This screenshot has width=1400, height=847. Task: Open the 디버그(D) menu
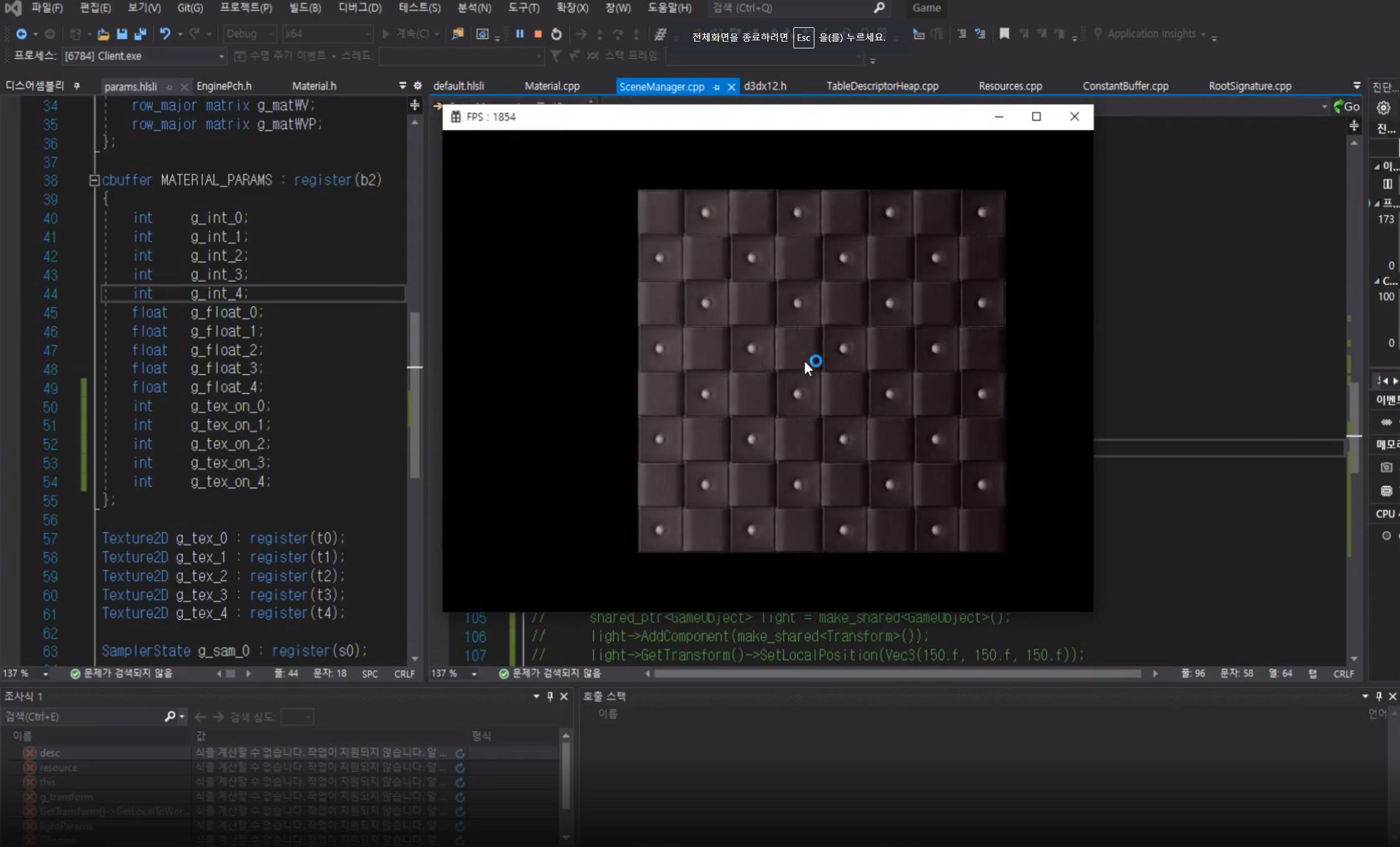360,8
